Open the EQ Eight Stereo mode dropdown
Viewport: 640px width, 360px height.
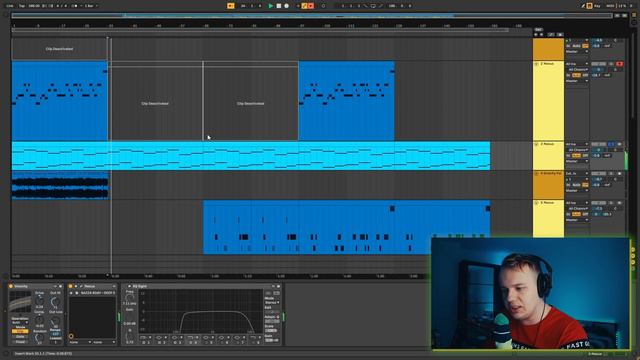272,302
